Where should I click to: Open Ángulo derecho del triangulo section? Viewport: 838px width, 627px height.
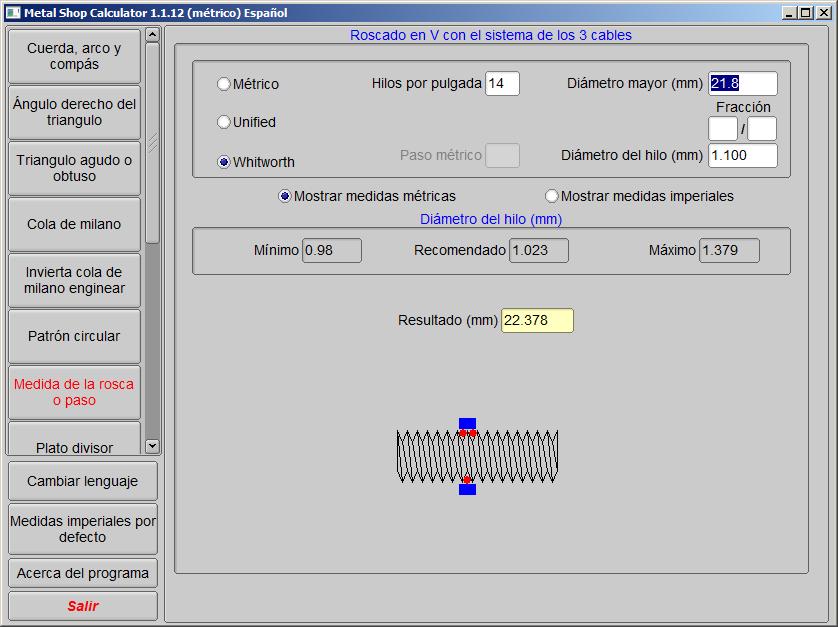pos(75,112)
